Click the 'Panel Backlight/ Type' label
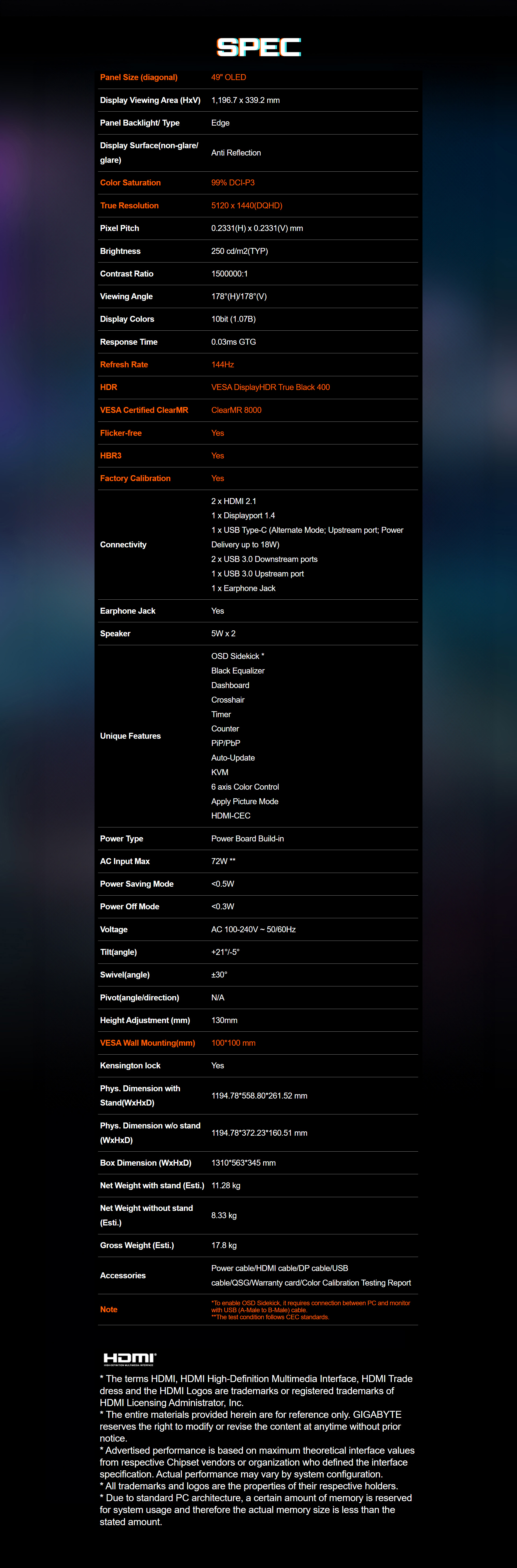Image resolution: width=517 pixels, height=1568 pixels. pyautogui.click(x=140, y=123)
